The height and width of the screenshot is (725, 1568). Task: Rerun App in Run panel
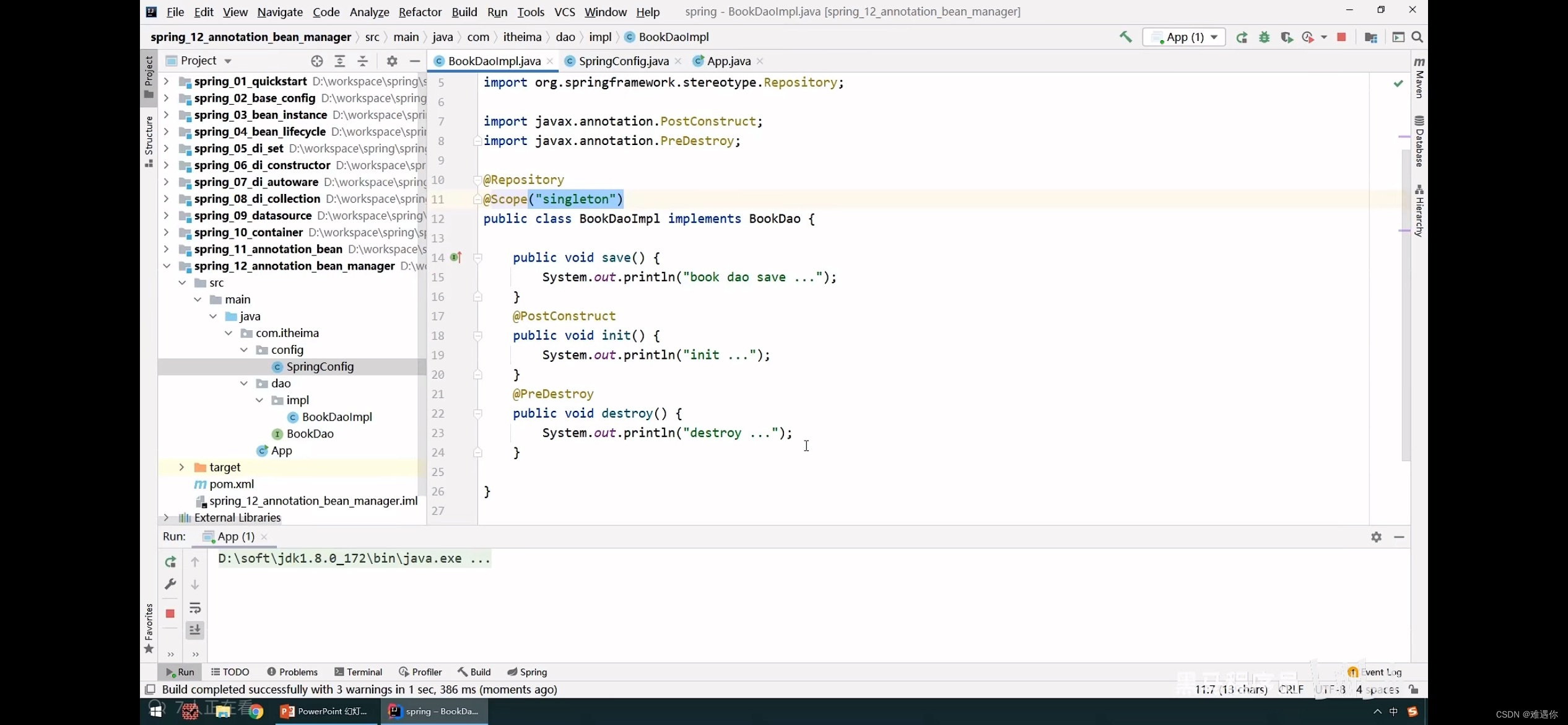[170, 561]
